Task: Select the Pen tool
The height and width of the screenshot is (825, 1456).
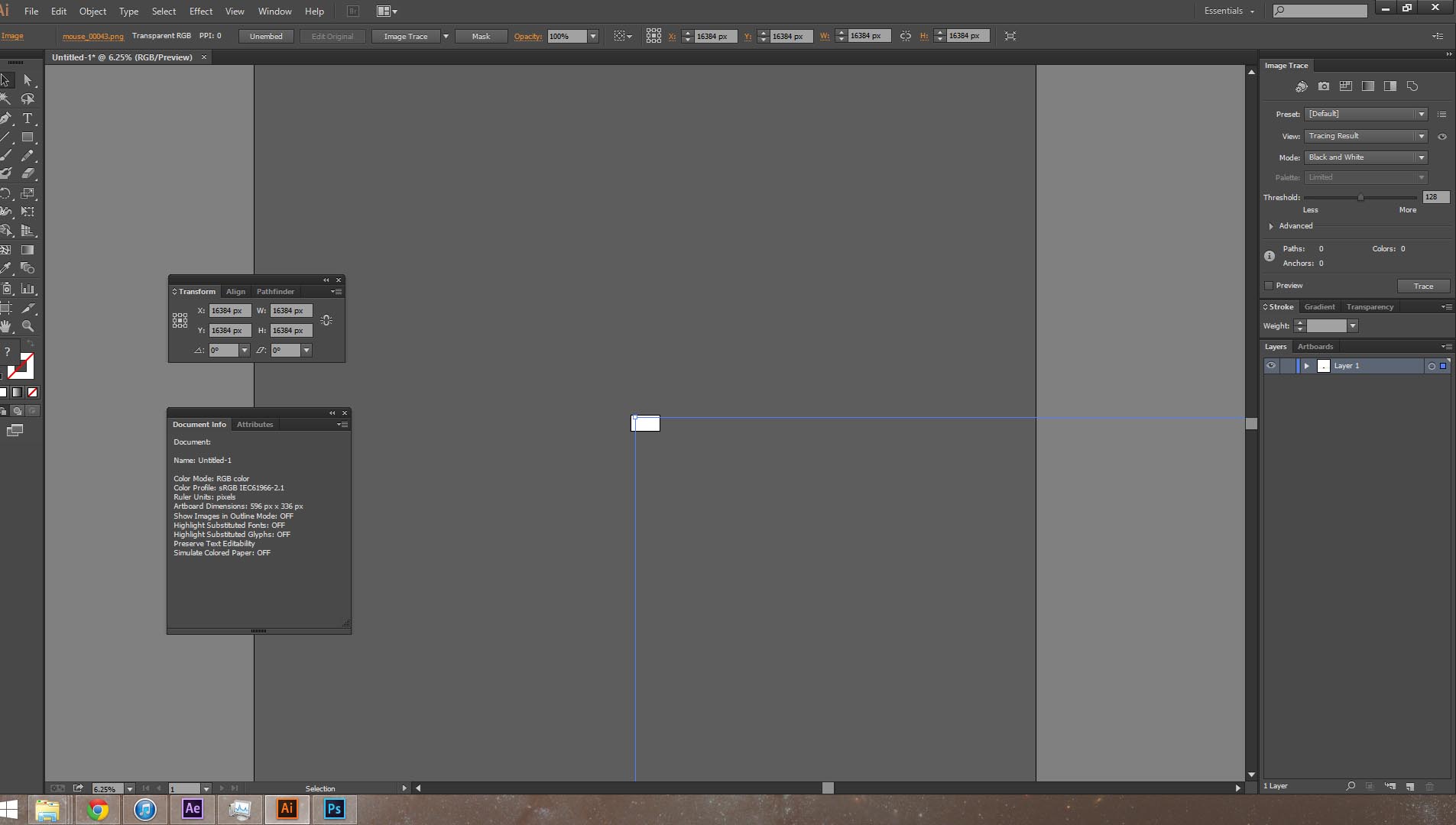Action: click(6, 118)
